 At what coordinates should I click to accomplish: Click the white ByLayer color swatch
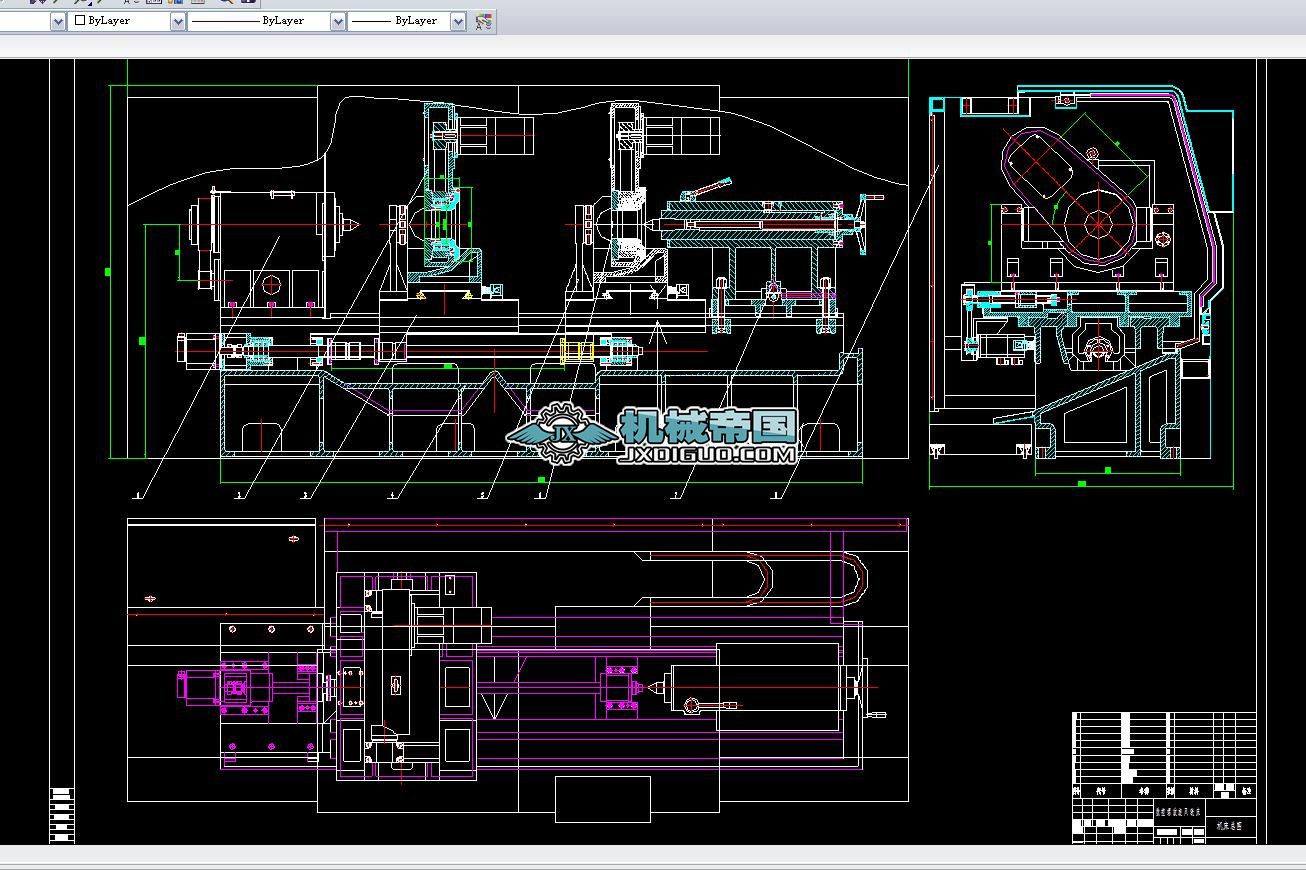81,21
